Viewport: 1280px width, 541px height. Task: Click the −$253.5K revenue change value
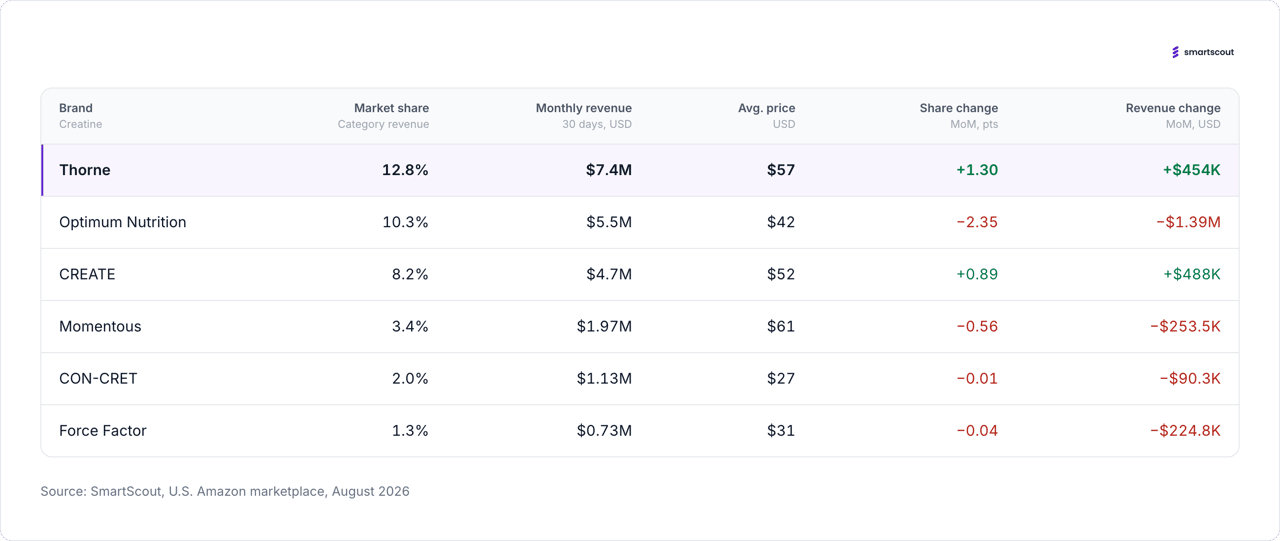coord(1185,326)
